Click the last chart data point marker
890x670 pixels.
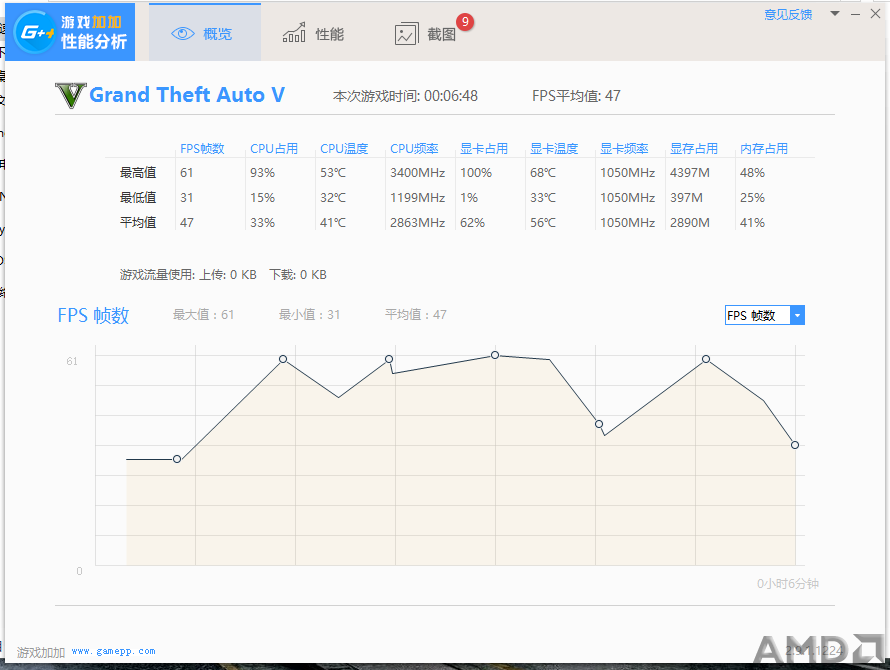pos(795,445)
